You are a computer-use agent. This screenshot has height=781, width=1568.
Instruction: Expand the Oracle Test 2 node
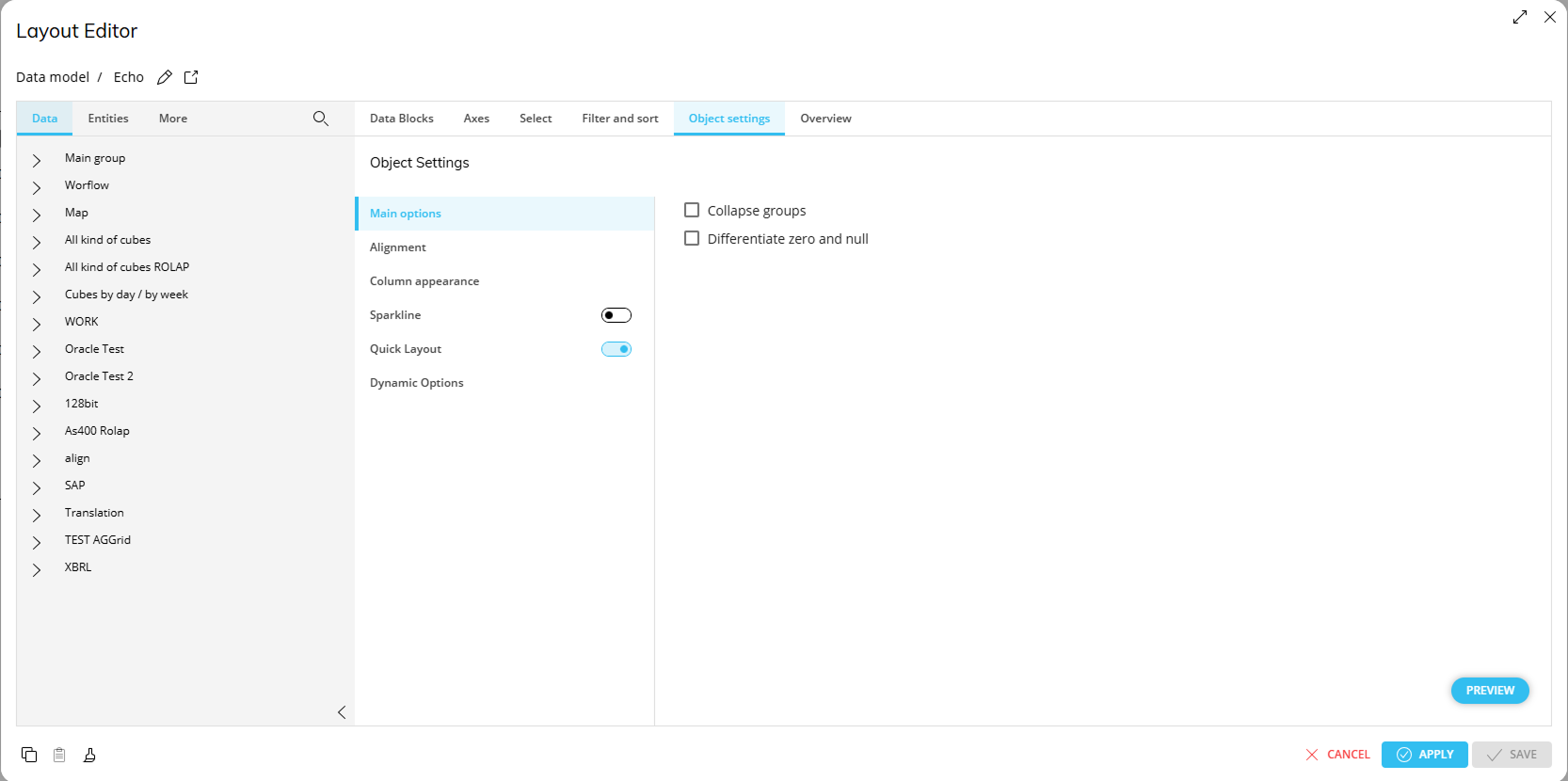[x=37, y=378]
